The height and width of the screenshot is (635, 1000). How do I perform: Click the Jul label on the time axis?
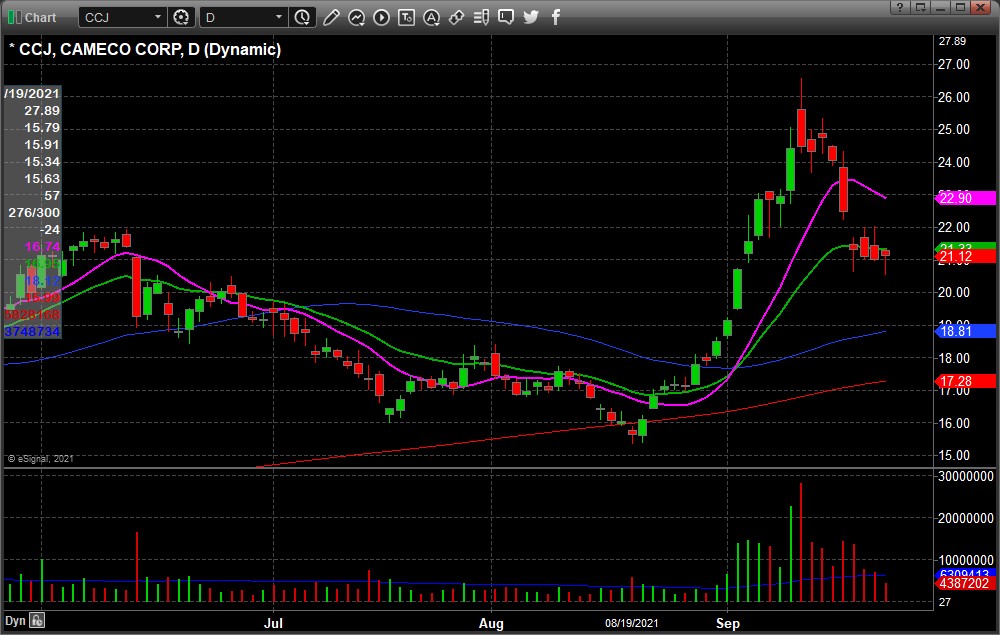click(x=273, y=623)
